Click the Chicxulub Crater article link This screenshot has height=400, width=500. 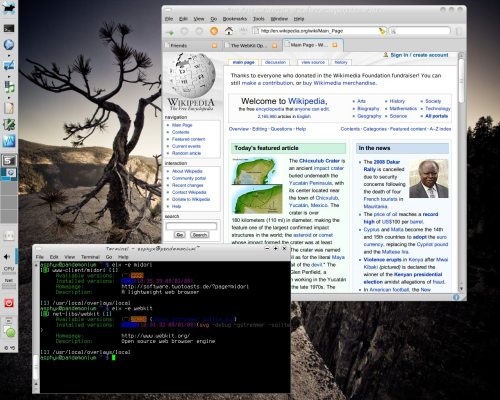tap(319, 161)
